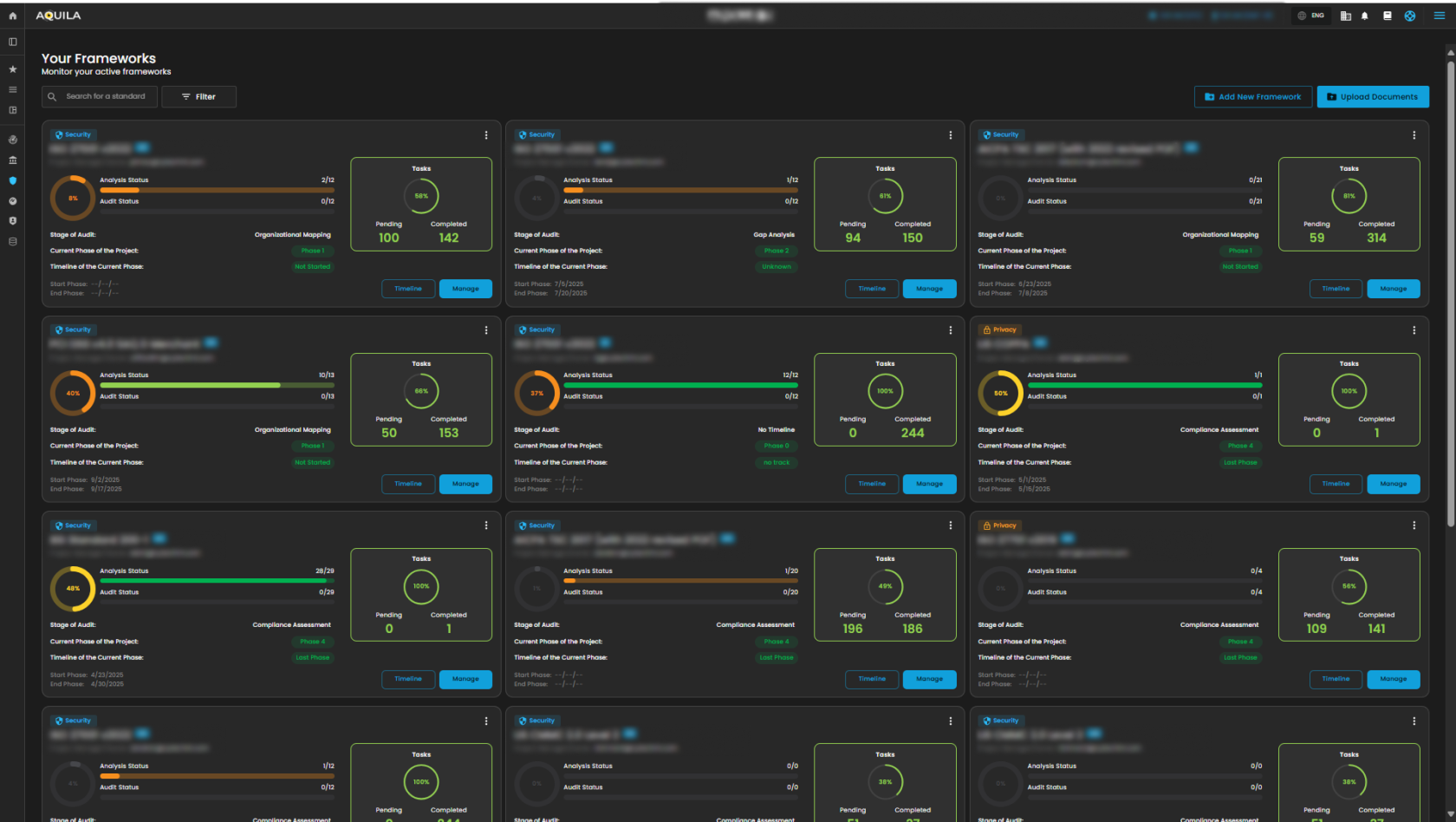The height and width of the screenshot is (822, 1456).
Task: Open the ENG language selector
Action: (x=1311, y=16)
